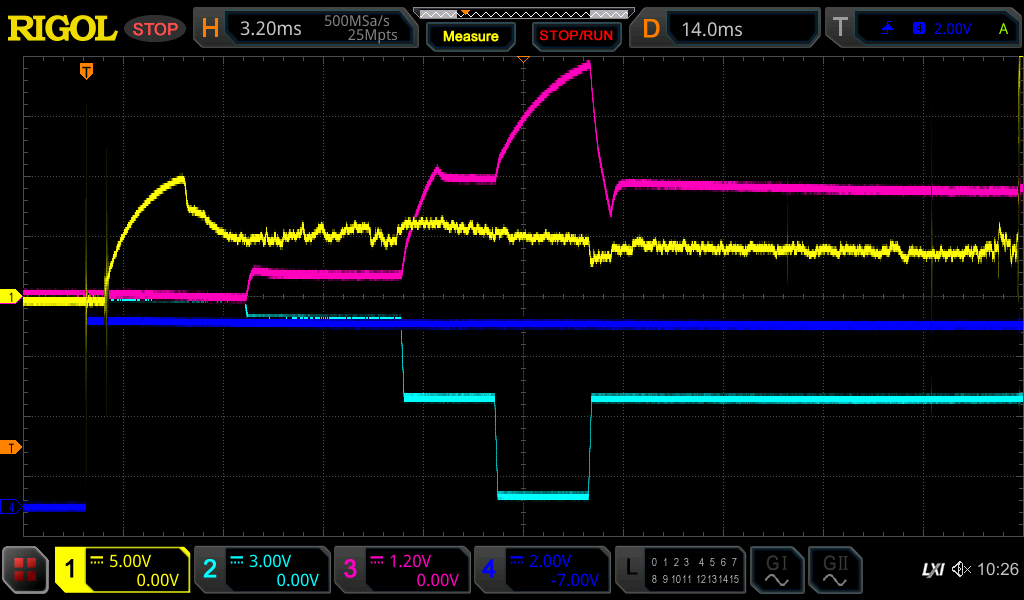1024x600 pixels.
Task: Open the function navigation grid icon
Action: (26, 570)
